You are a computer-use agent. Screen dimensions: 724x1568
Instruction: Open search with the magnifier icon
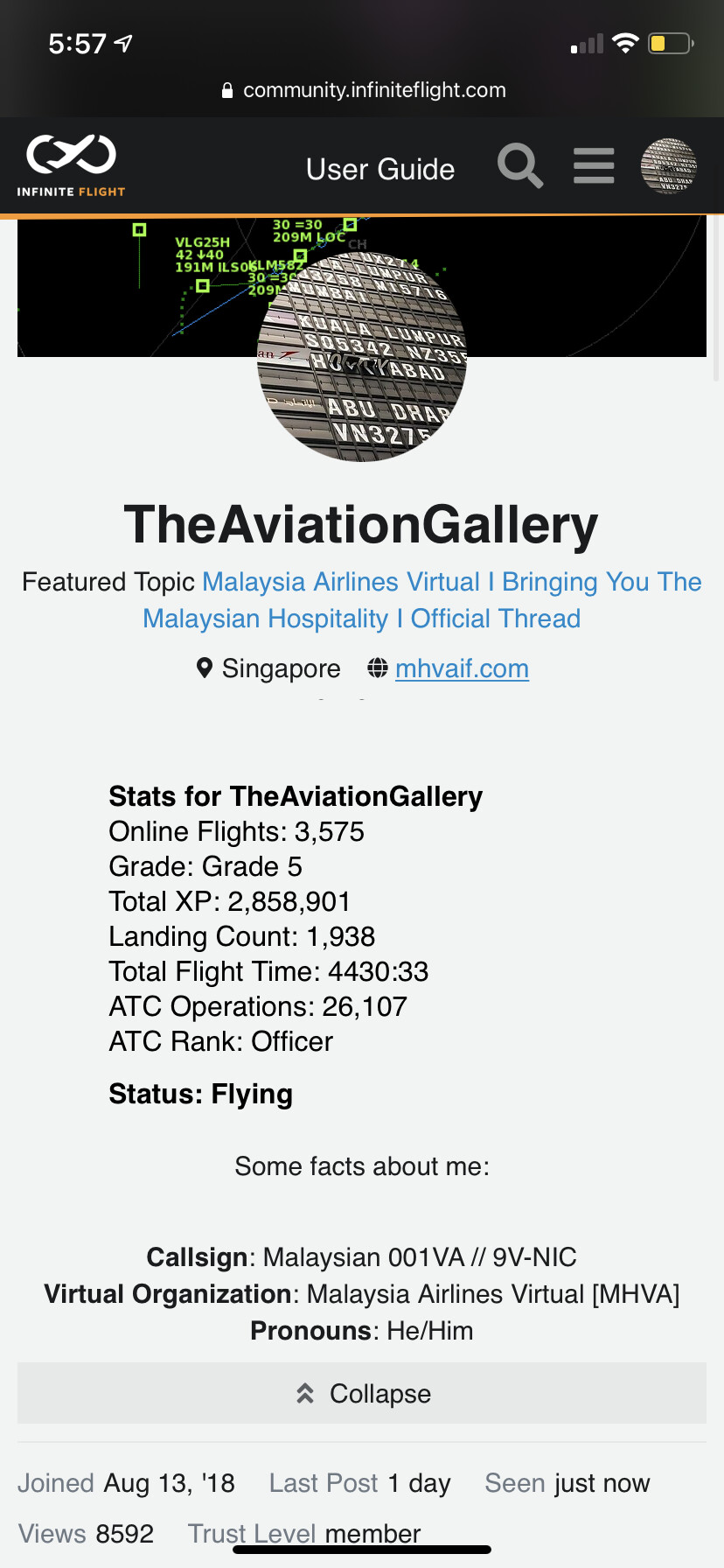pos(520,165)
